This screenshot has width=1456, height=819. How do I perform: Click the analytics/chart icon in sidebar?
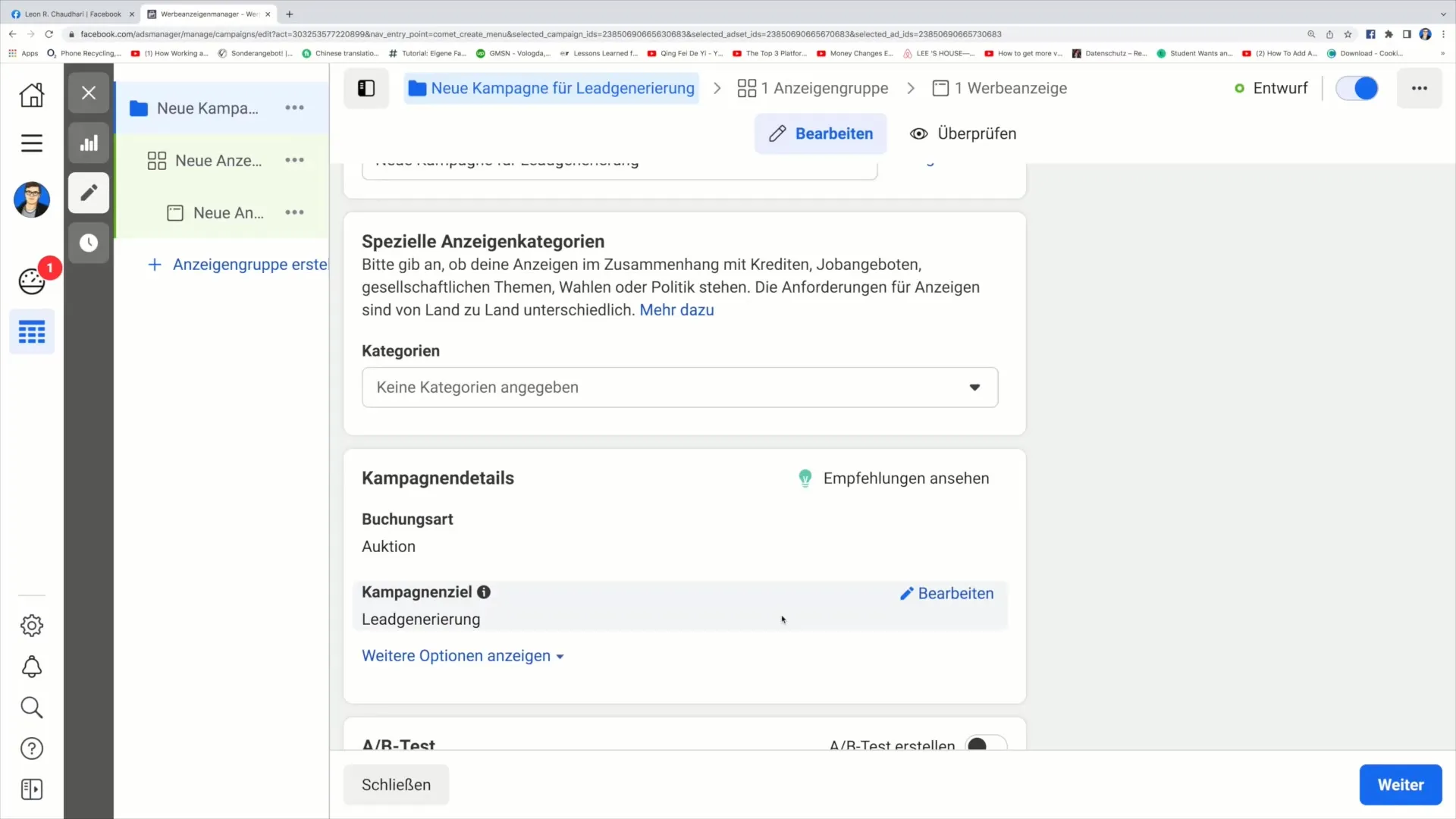[x=88, y=143]
